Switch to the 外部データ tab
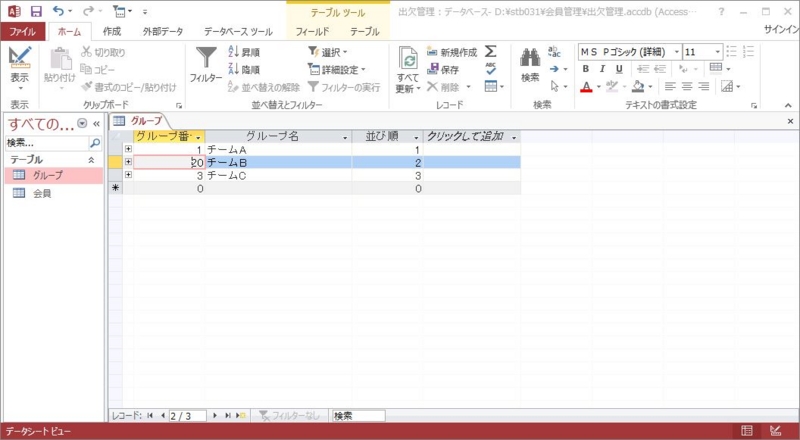 pyautogui.click(x=163, y=32)
